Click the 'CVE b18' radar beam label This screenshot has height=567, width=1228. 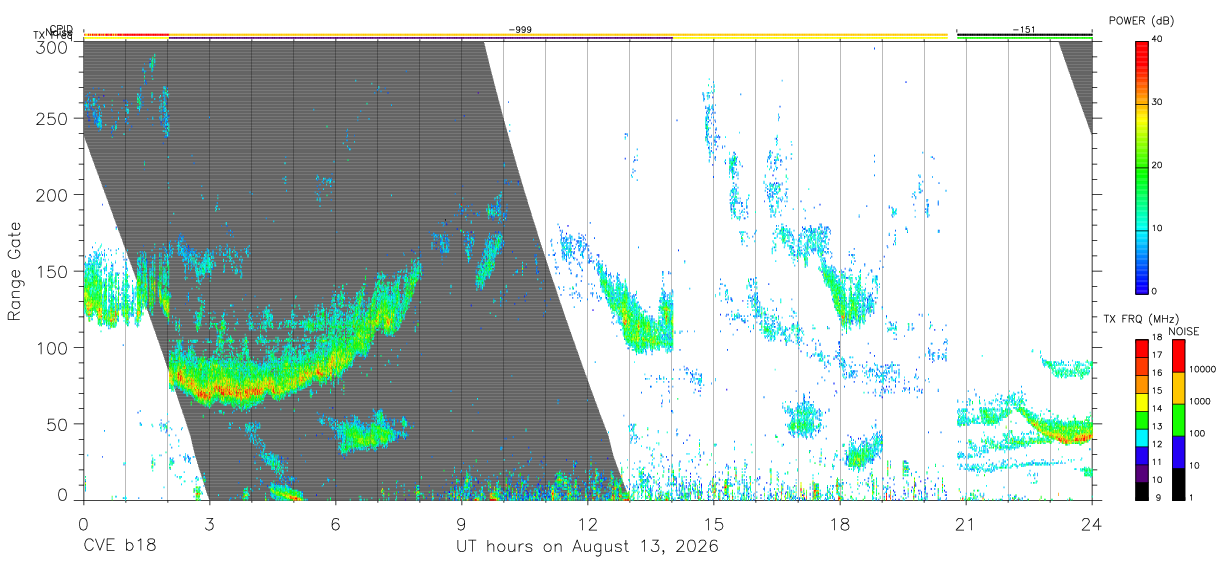pos(119,547)
